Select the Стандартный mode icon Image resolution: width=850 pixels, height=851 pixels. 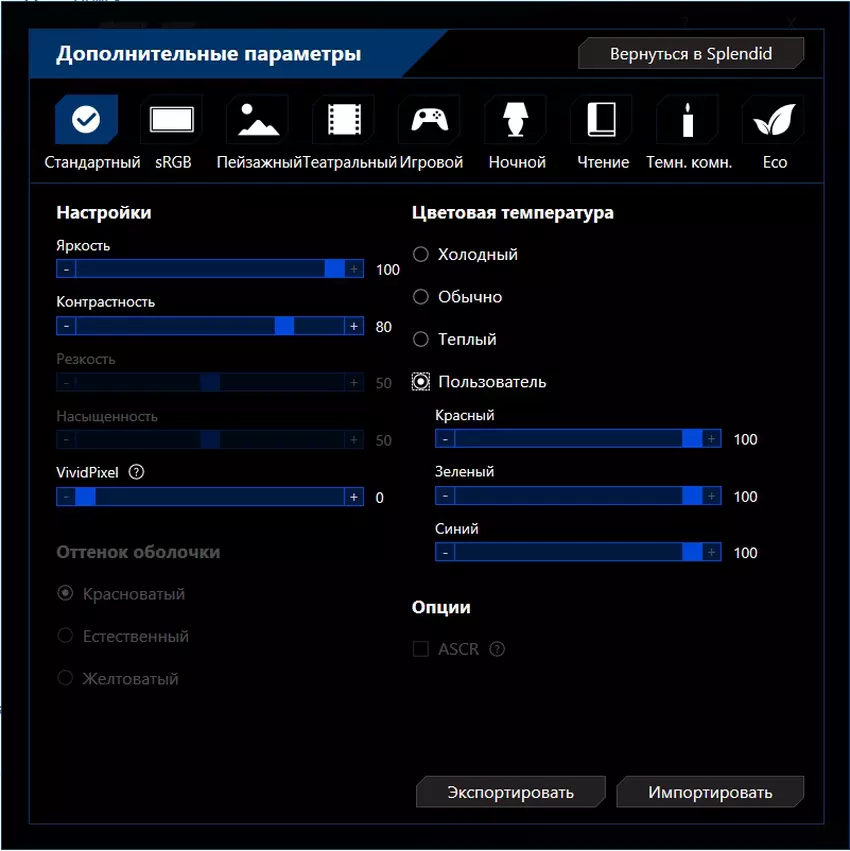86,121
